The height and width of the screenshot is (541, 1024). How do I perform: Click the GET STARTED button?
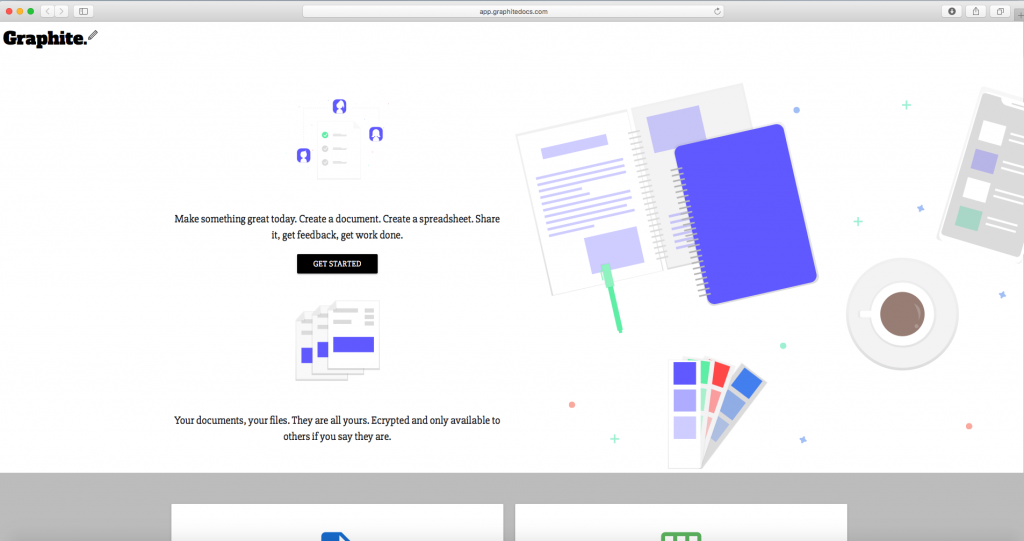[x=337, y=264]
